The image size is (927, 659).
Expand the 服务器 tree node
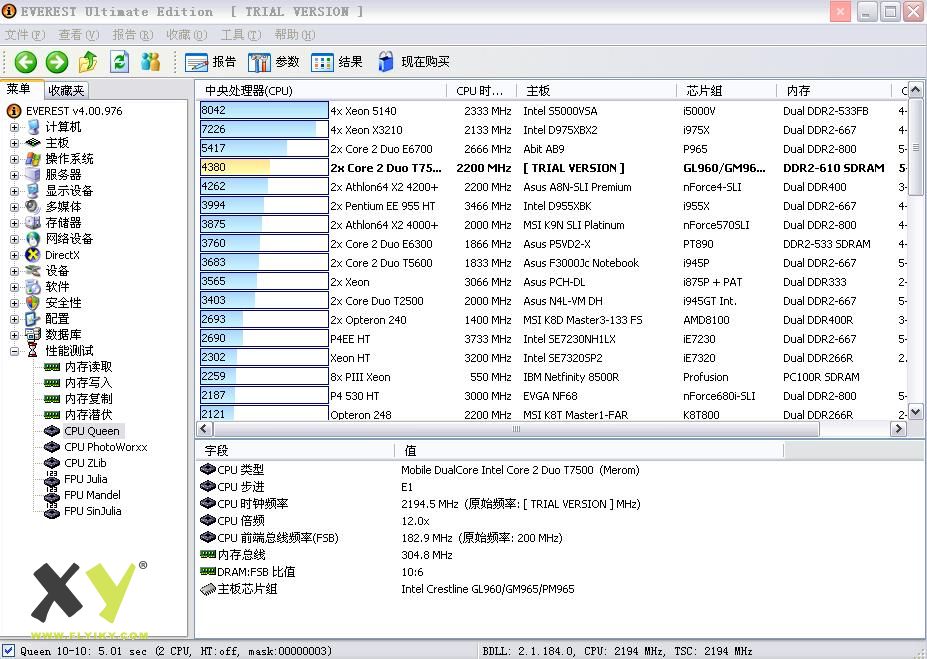14,175
